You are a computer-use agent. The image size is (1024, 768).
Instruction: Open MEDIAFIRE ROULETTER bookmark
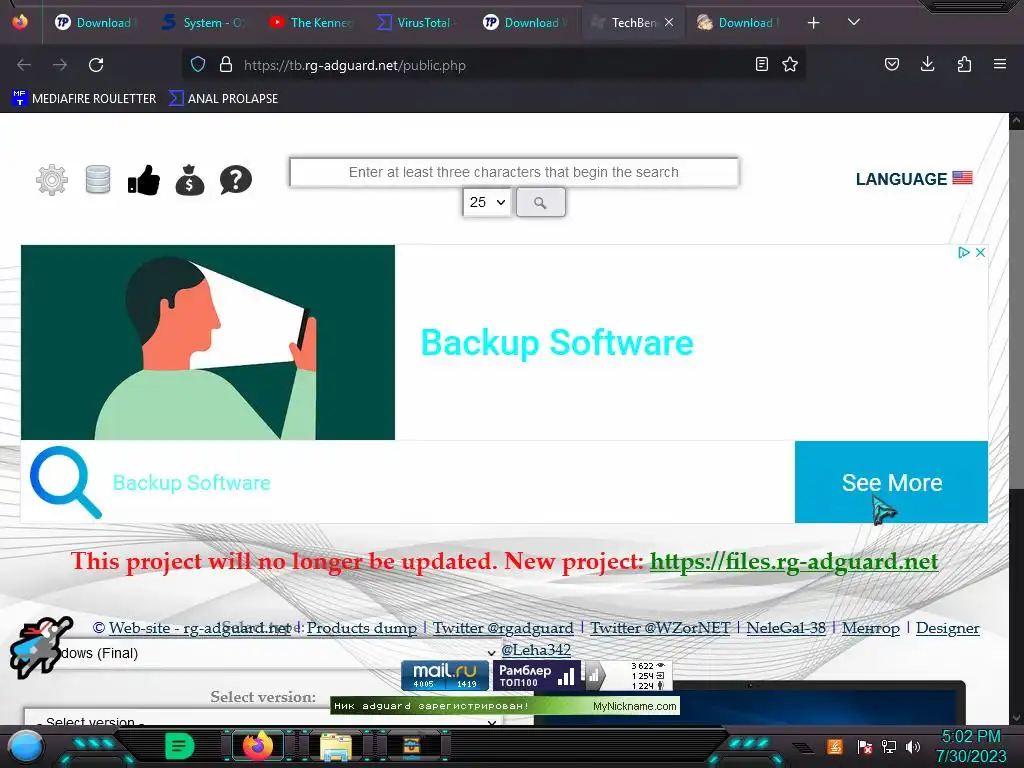[84, 99]
